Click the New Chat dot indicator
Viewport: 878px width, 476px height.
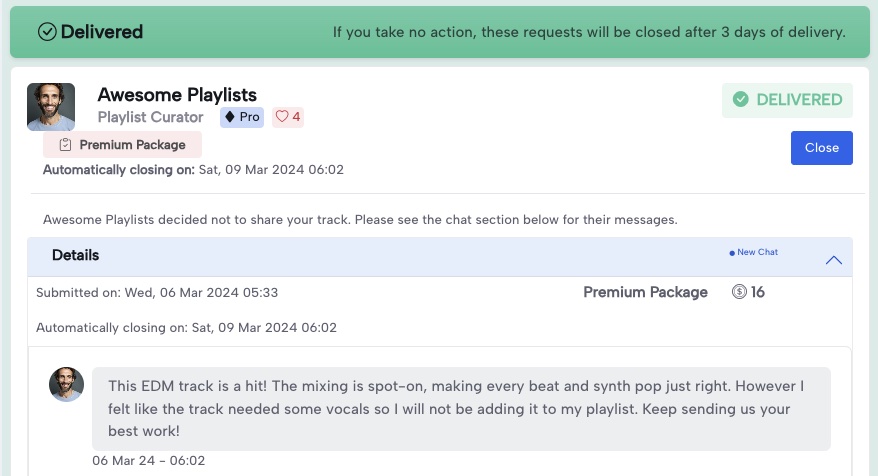pos(732,253)
